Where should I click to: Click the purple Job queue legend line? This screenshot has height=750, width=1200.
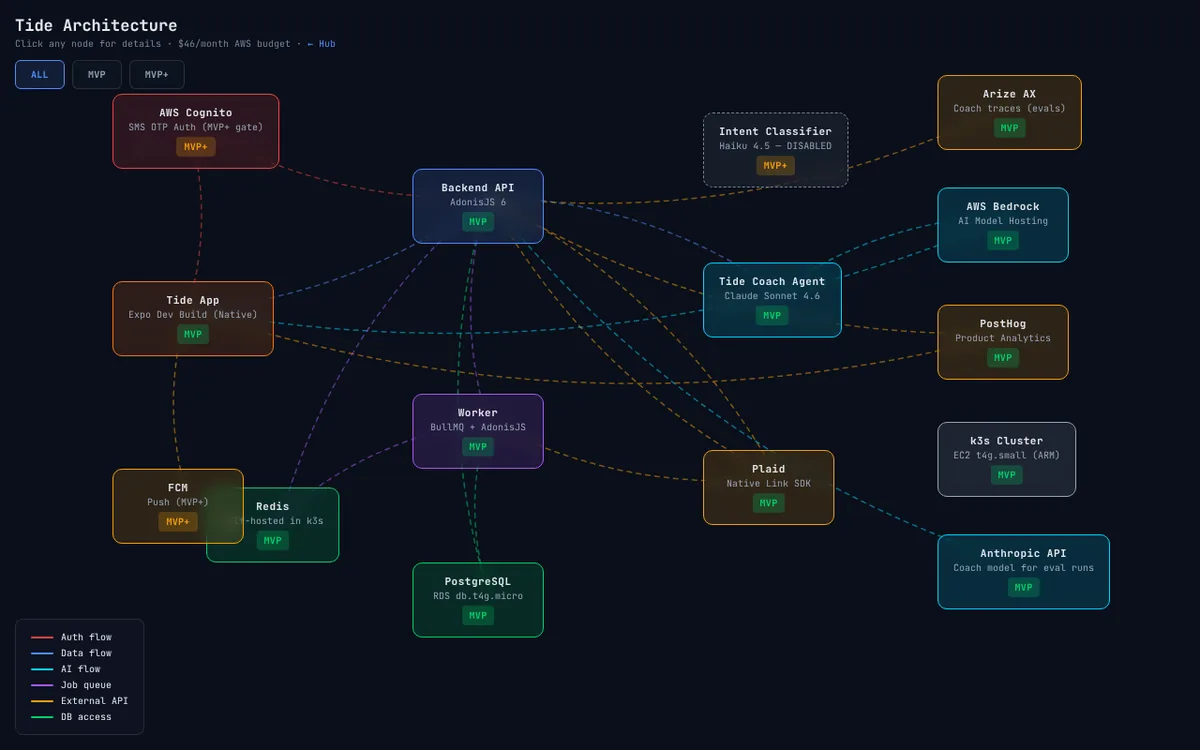click(x=42, y=685)
